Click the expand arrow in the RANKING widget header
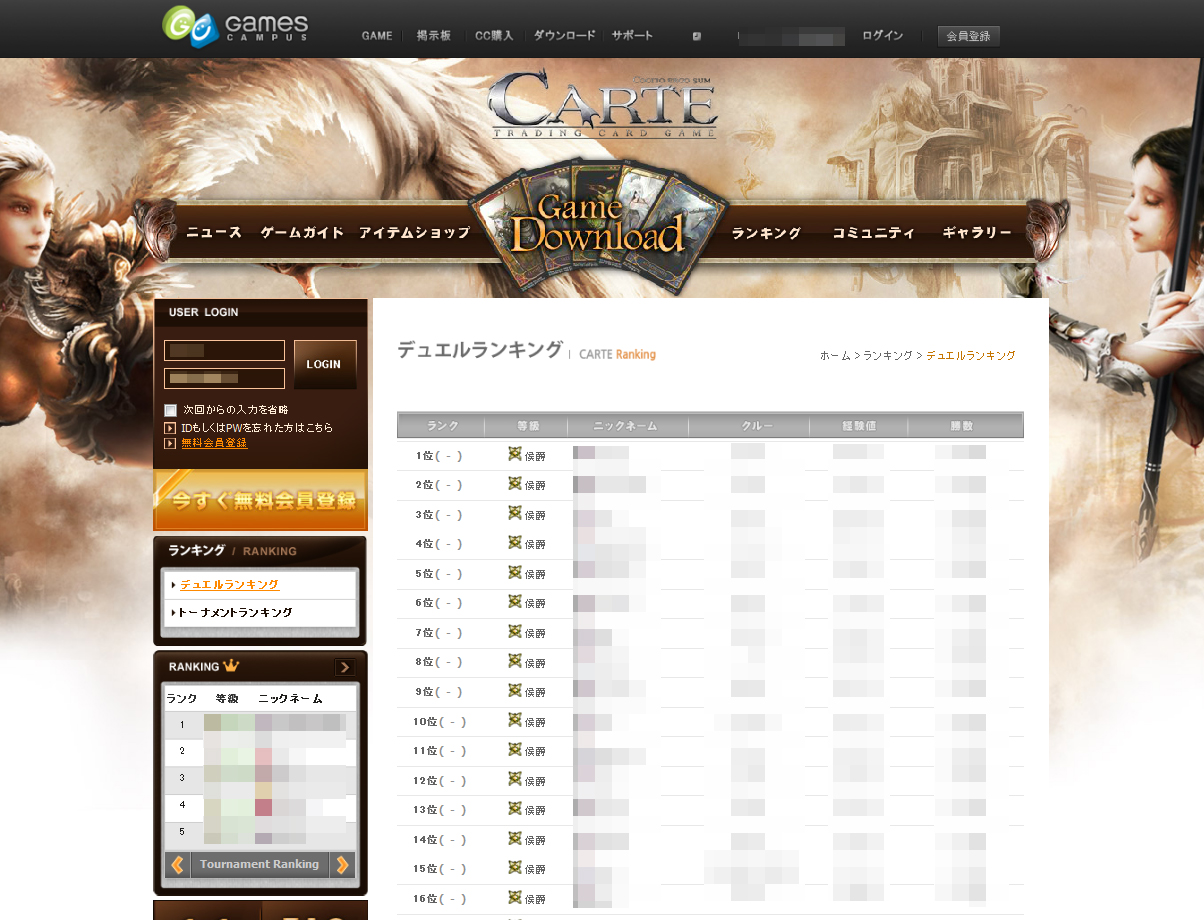This screenshot has height=920, width=1204. [344, 667]
